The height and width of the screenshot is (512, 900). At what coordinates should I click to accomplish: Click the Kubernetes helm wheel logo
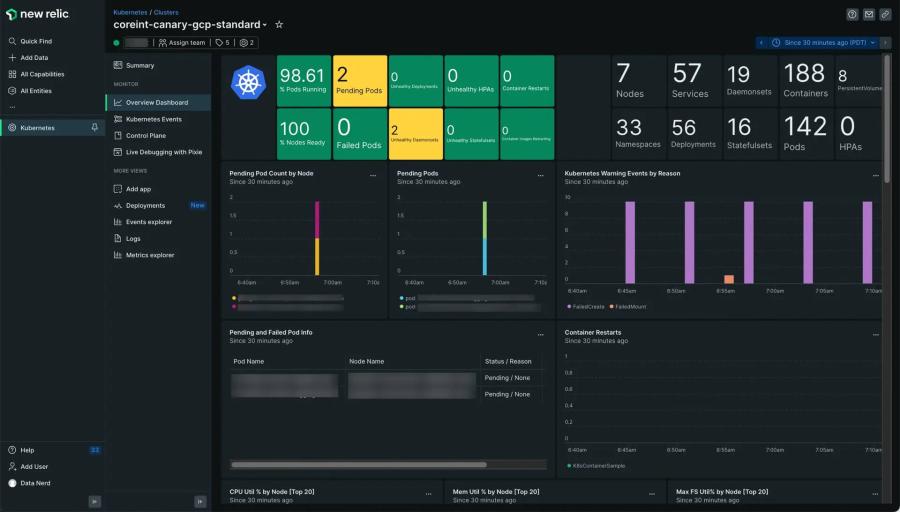[x=249, y=82]
